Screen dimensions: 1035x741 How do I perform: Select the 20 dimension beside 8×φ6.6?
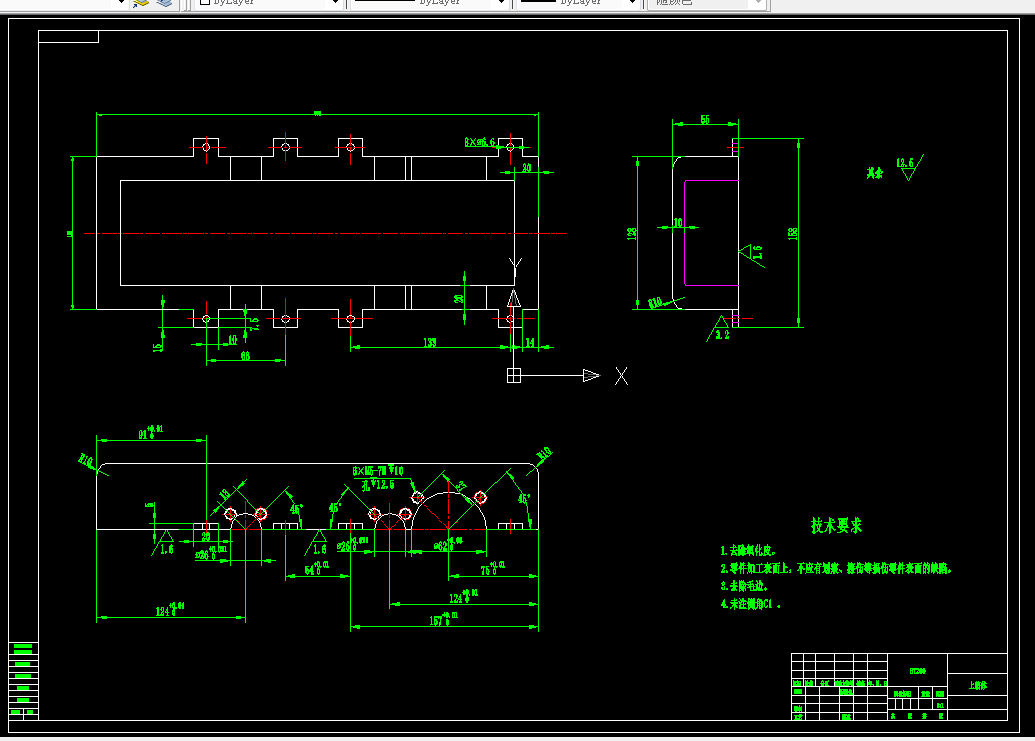(526, 168)
